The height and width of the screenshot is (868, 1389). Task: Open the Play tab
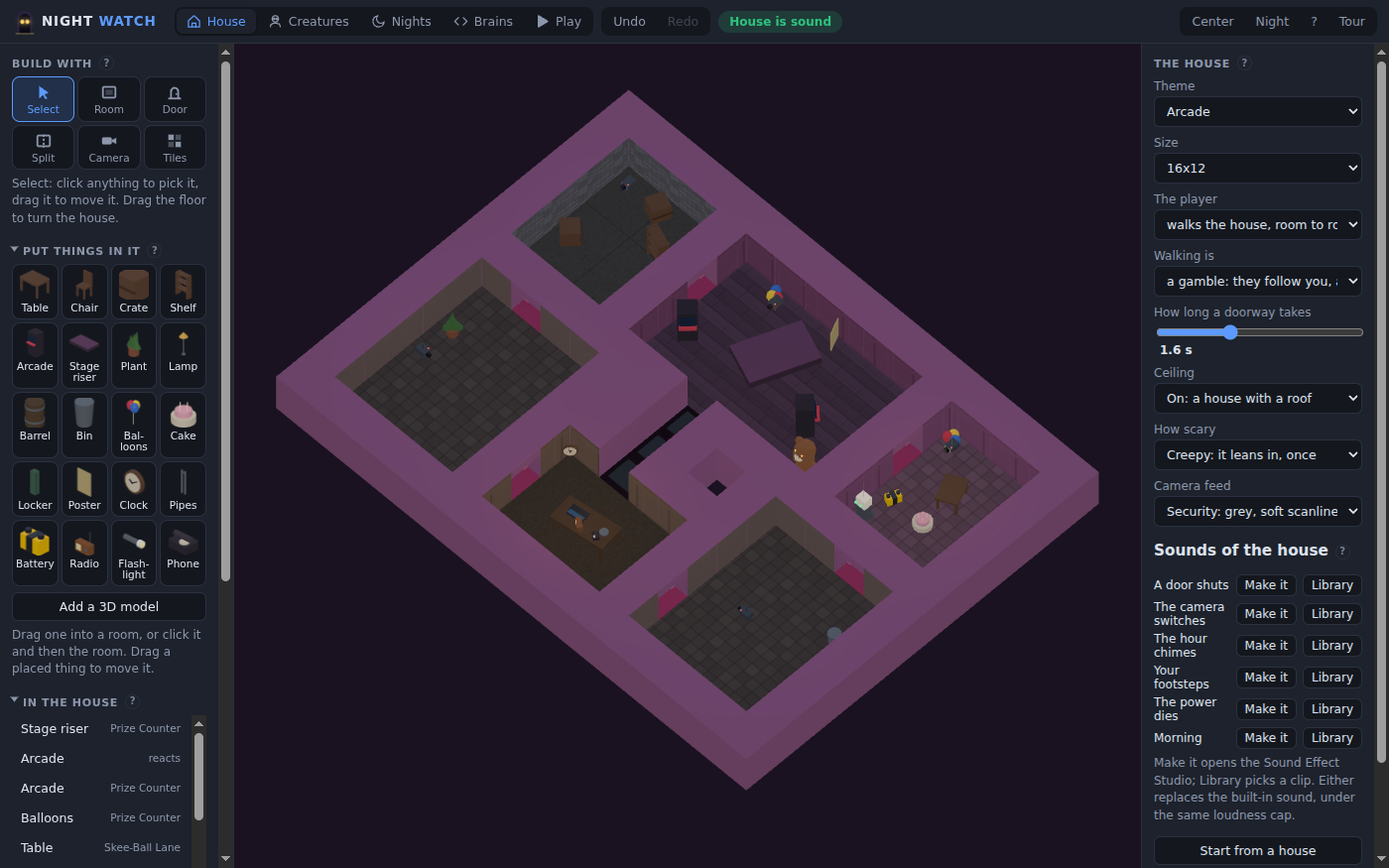pos(559,22)
